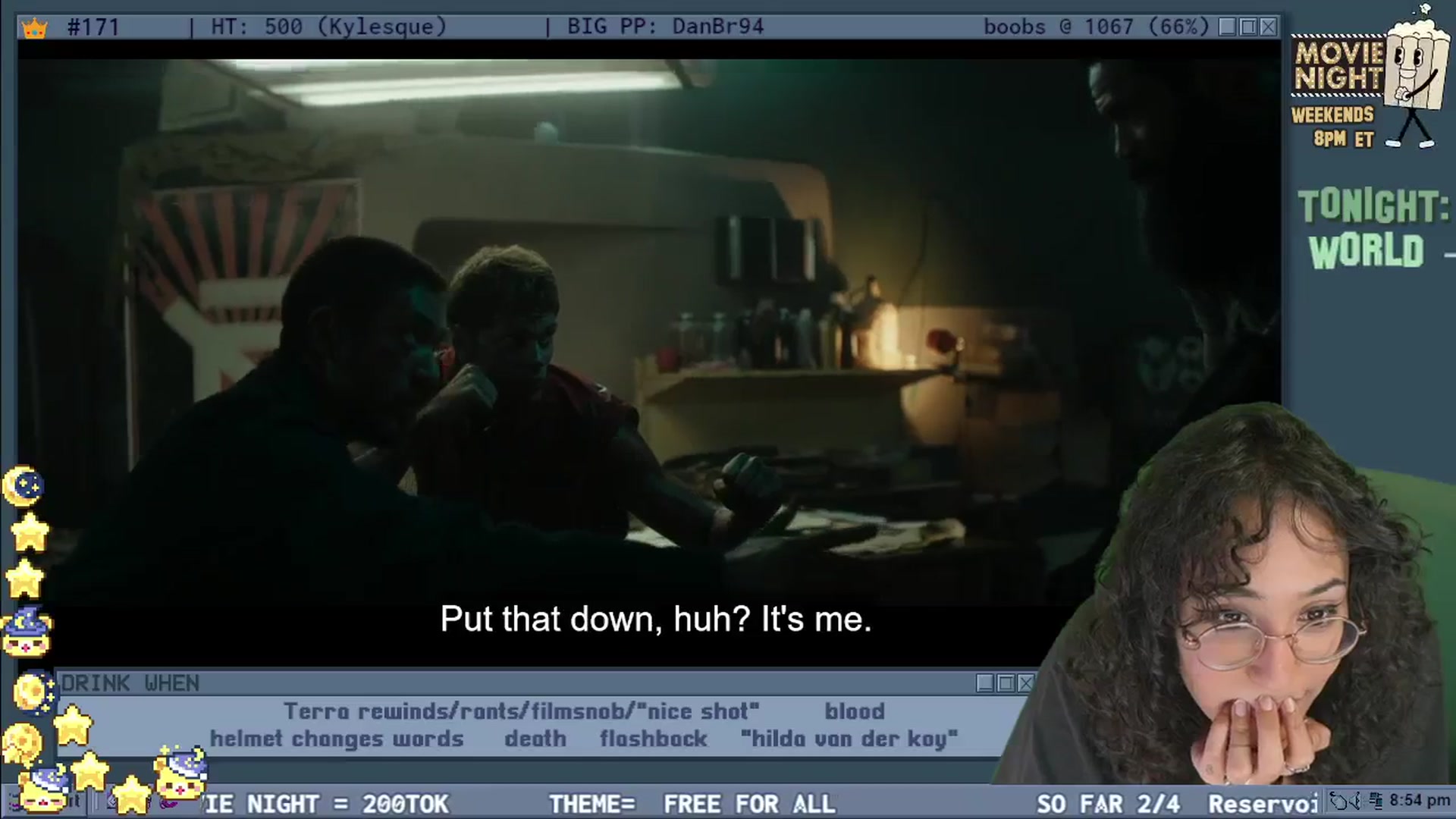The width and height of the screenshot is (1456, 819).
Task: Click the "boobs @ 1067 (66%)" goal text
Action: [1097, 27]
